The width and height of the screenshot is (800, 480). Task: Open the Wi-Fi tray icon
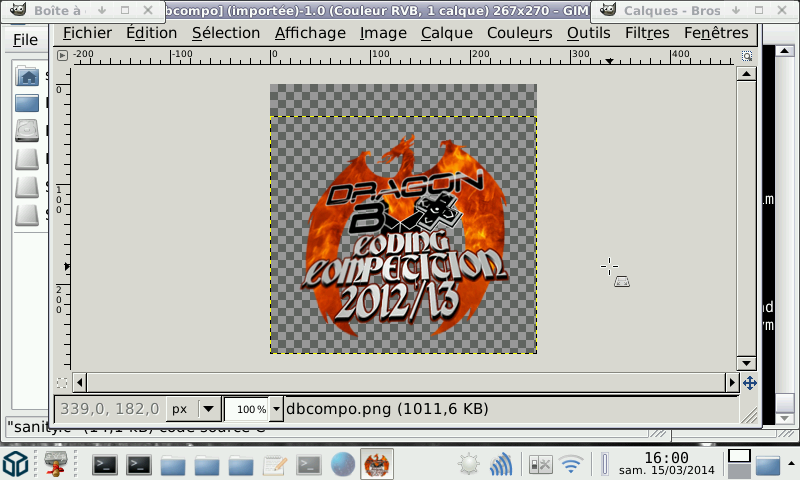(571, 465)
